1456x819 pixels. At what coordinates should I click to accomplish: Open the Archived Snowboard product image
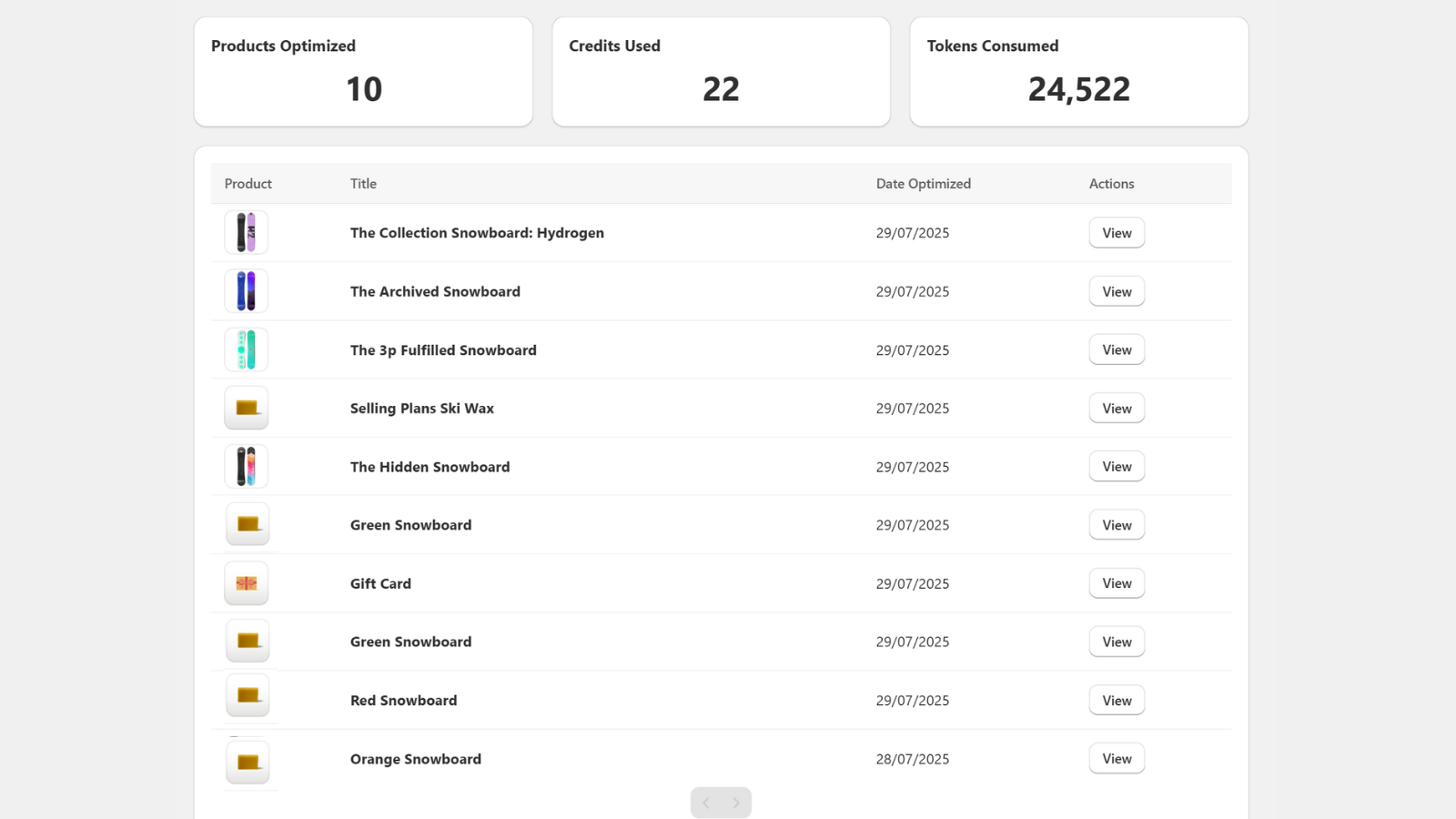click(x=247, y=291)
